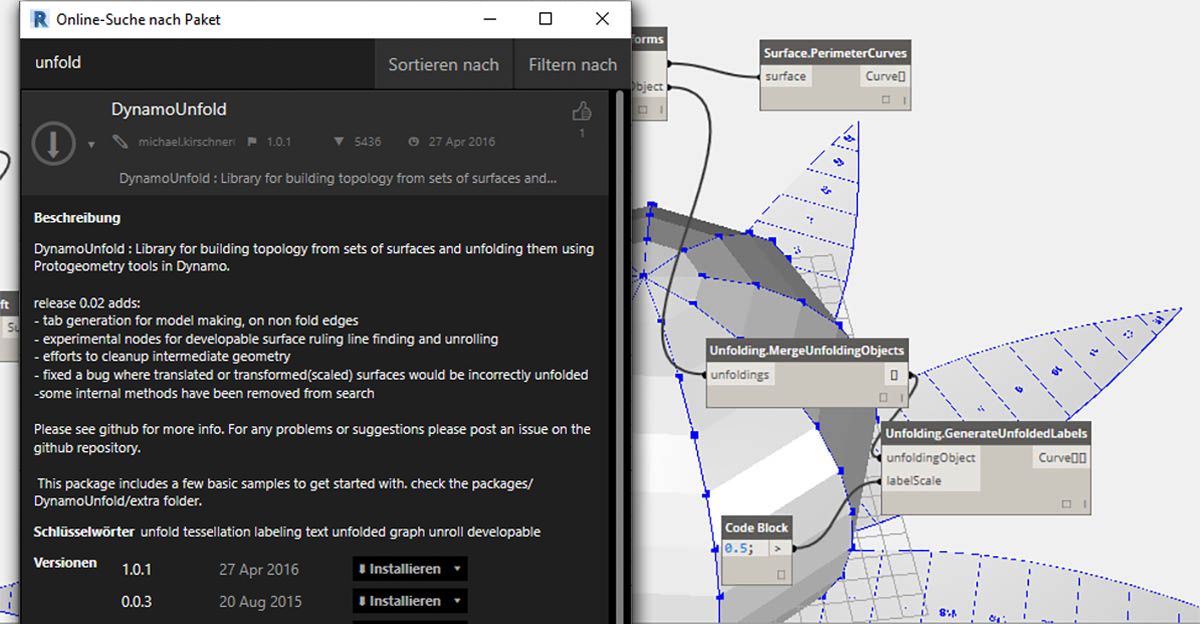Viewport: 1200px width, 624px height.
Task: Open the Filtern nach menu
Action: 572,64
